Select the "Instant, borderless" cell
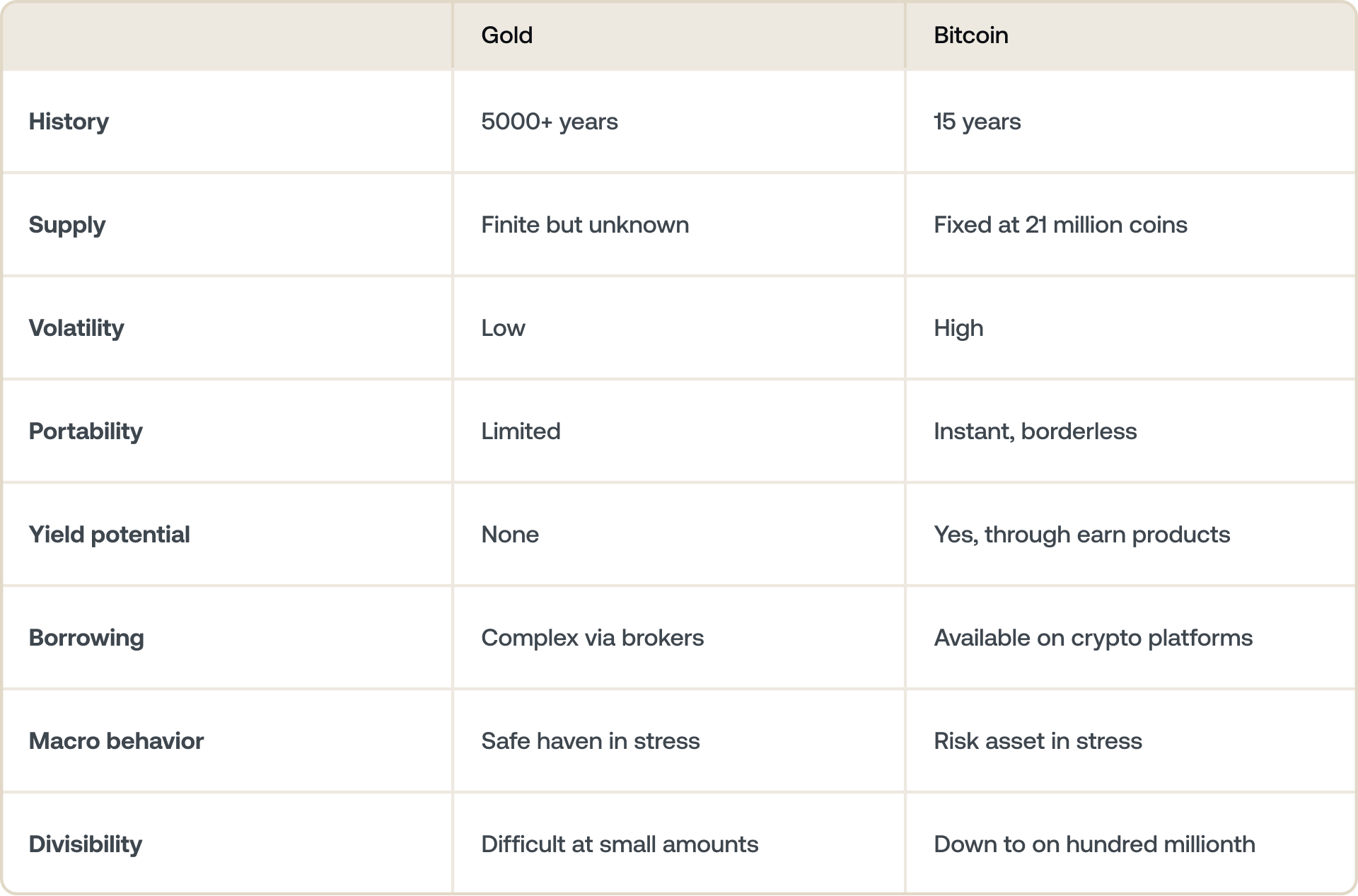Viewport: 1358px width, 896px height. 1035,431
